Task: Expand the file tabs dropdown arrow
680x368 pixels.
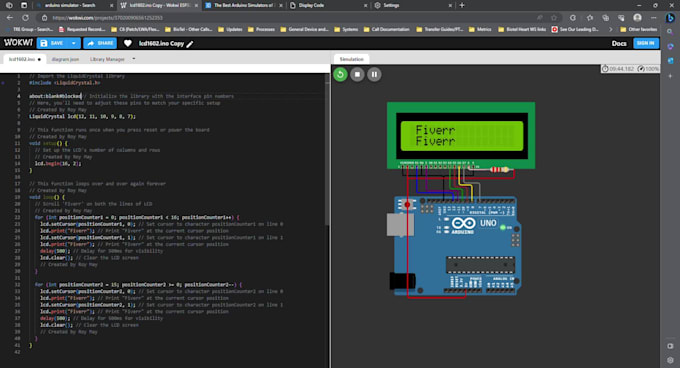Action: [x=134, y=59]
